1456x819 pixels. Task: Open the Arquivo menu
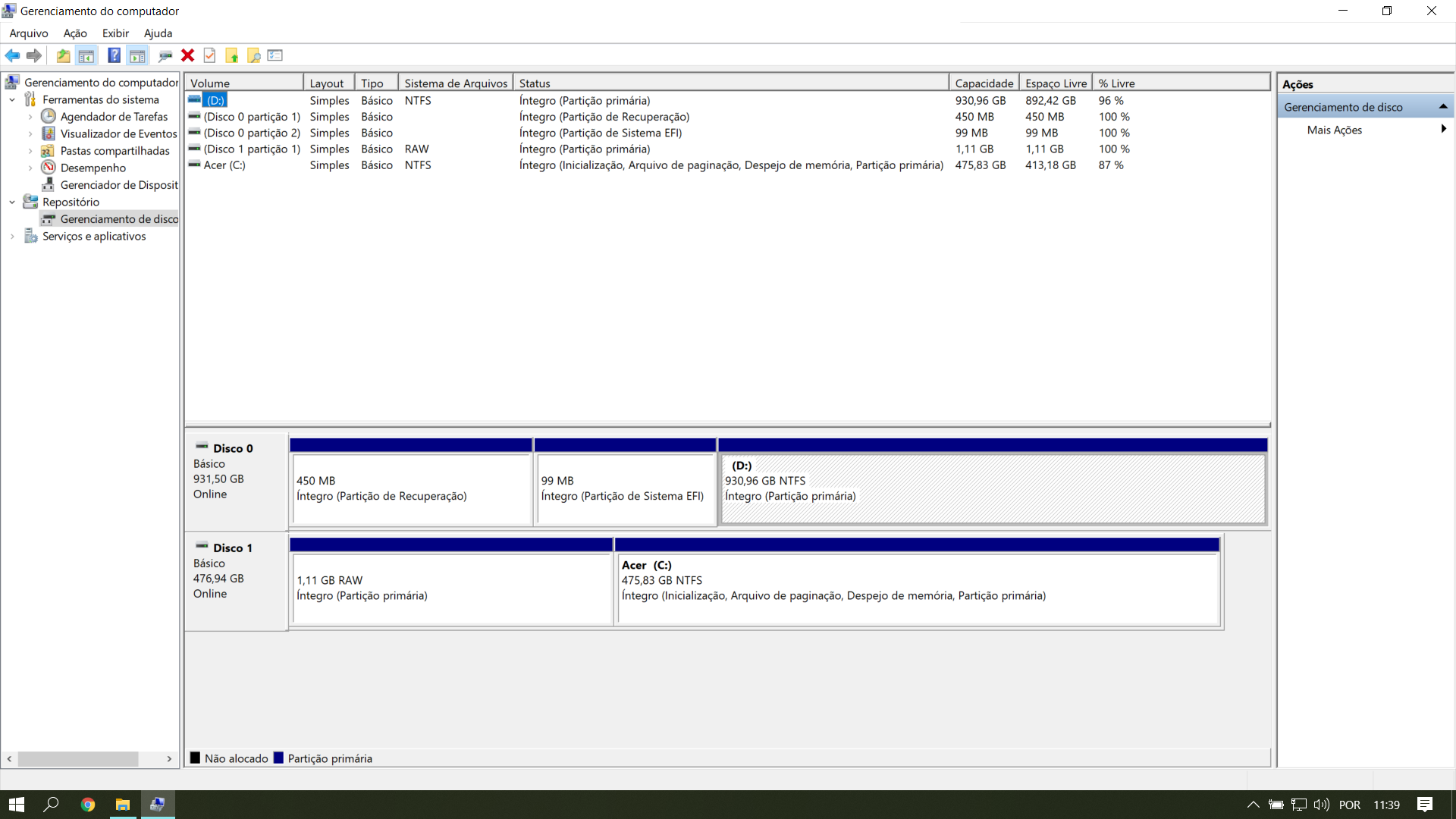click(29, 33)
